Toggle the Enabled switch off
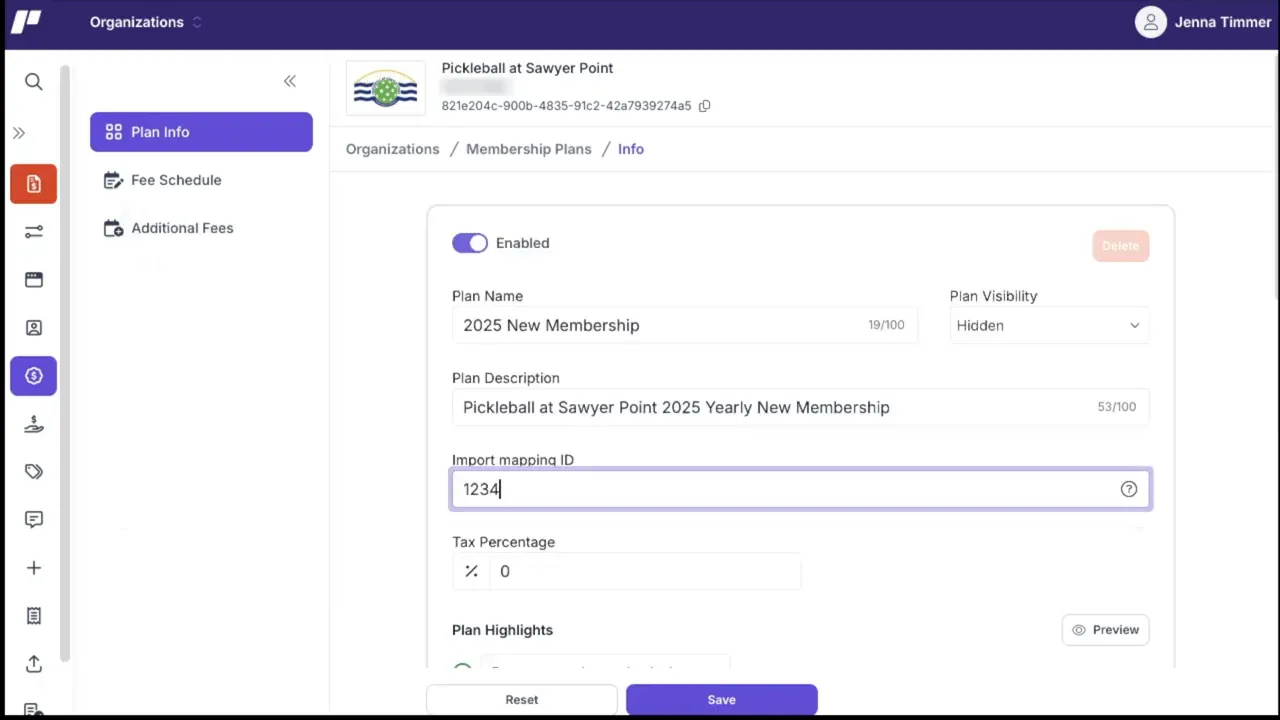 pyautogui.click(x=470, y=243)
